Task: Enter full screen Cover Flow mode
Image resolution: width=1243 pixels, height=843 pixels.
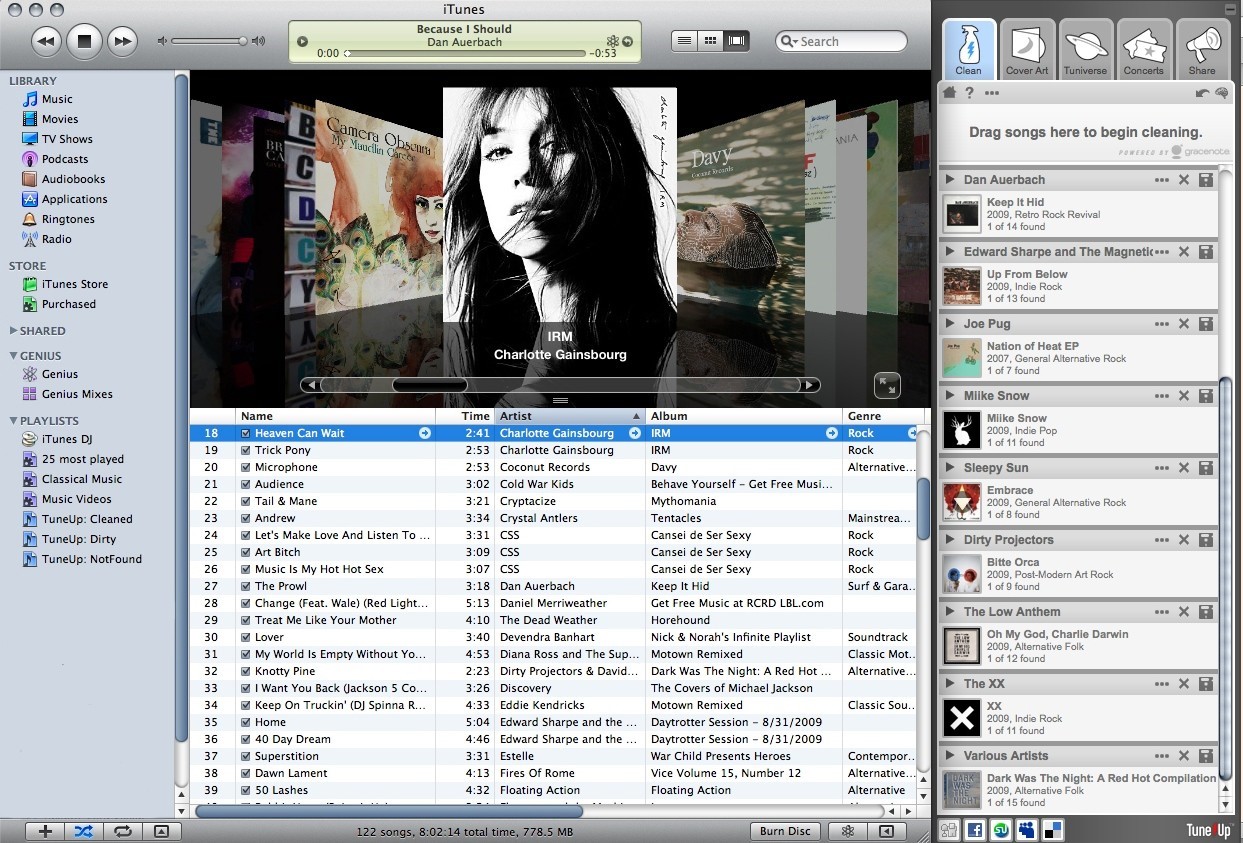Action: click(887, 385)
